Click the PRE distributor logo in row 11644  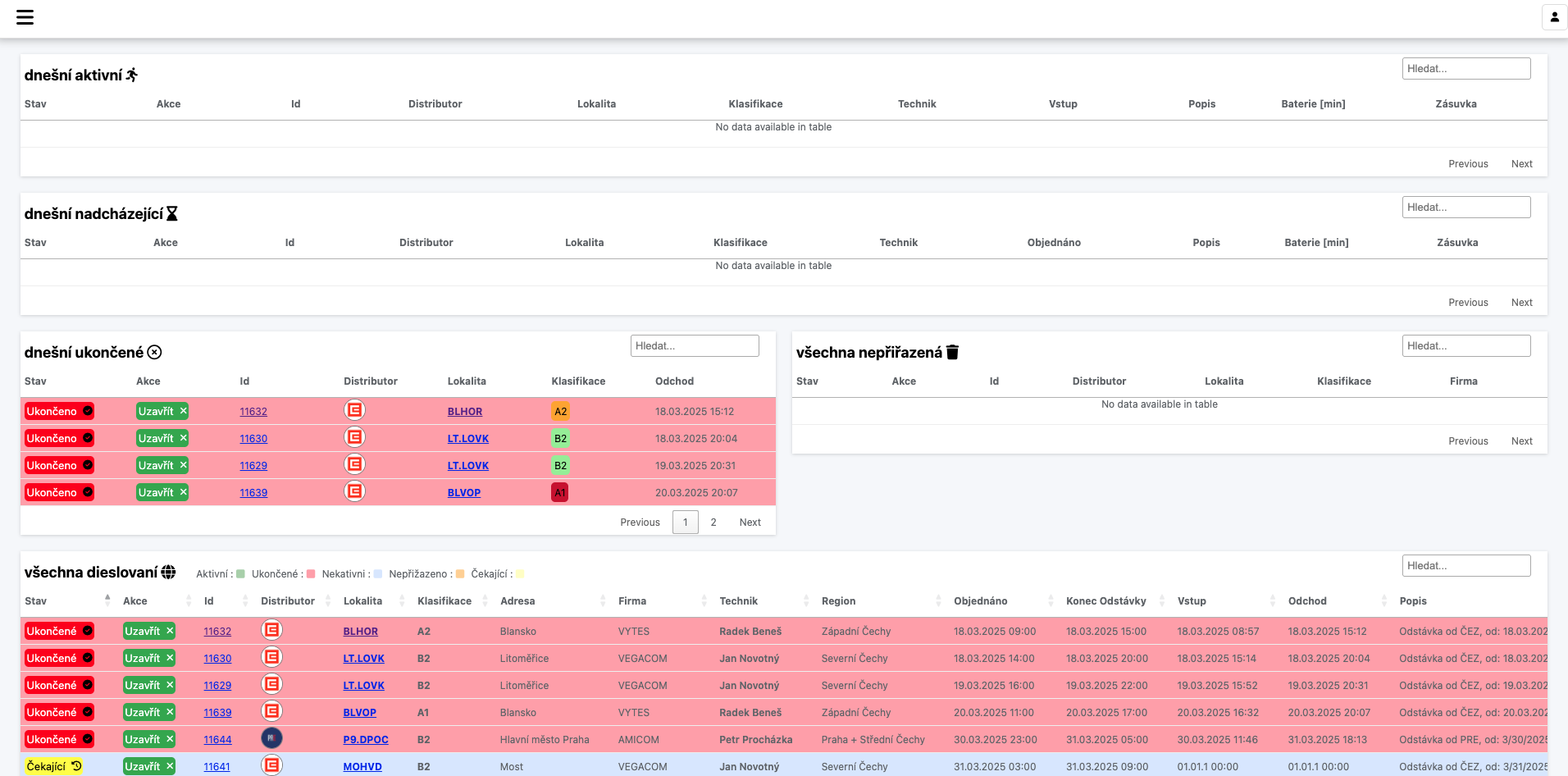[271, 738]
